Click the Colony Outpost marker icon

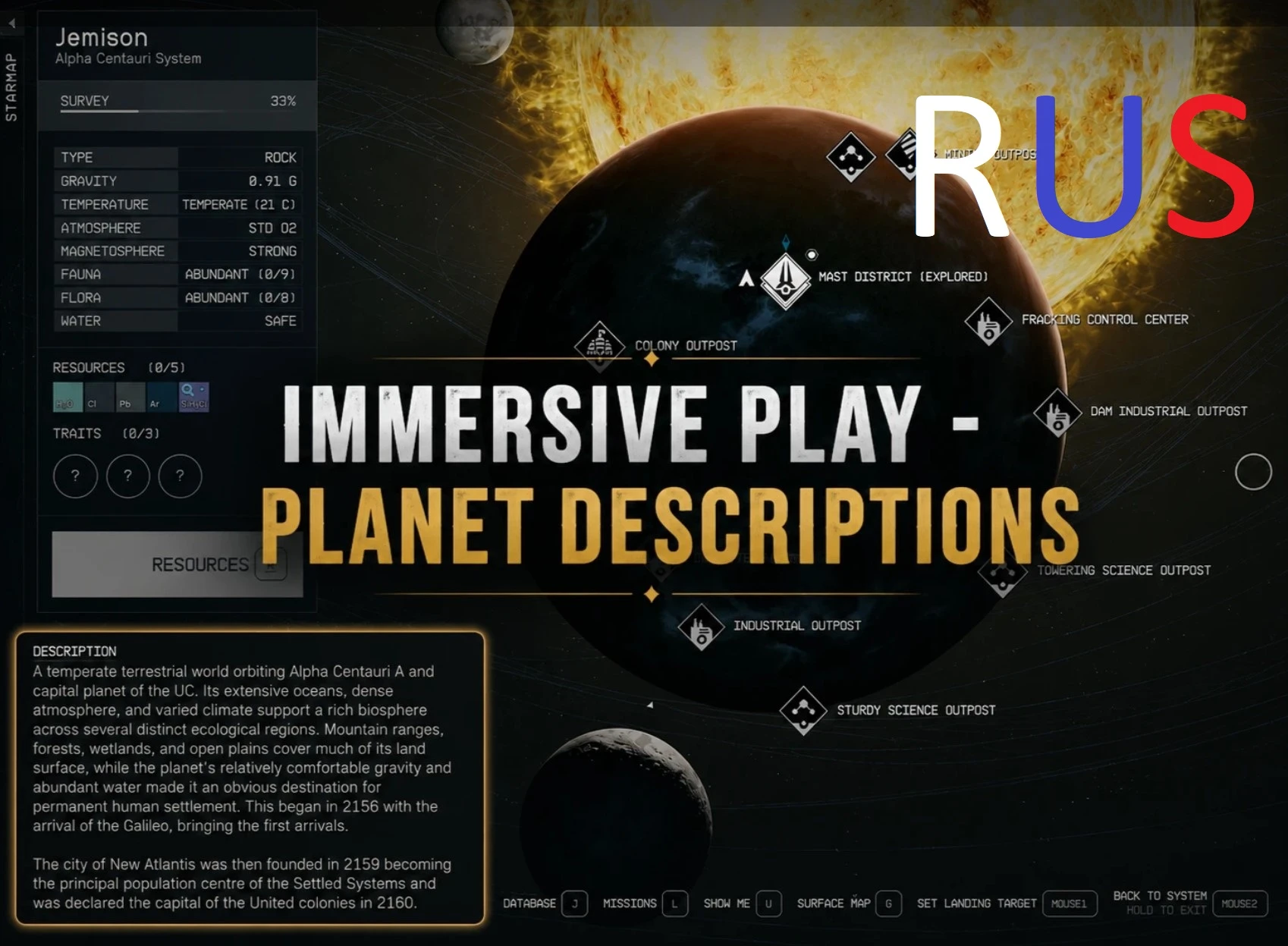pos(600,346)
